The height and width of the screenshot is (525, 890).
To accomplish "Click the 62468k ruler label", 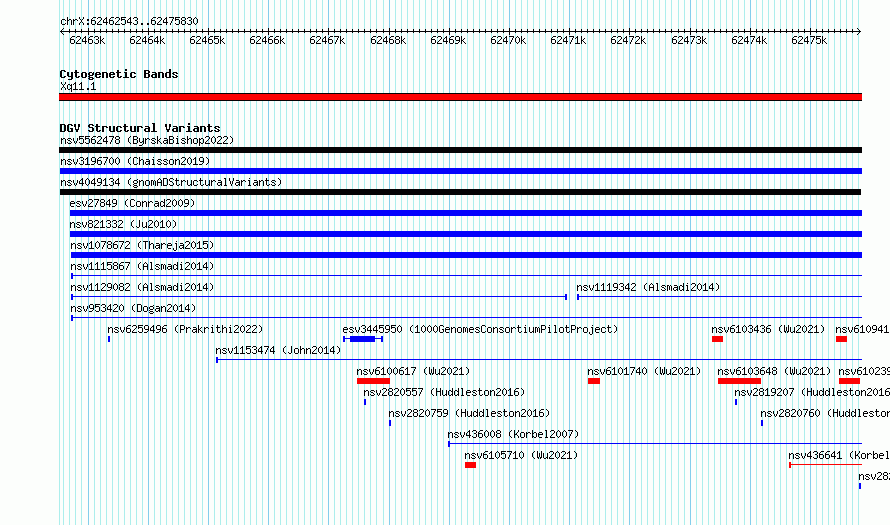I will (388, 40).
